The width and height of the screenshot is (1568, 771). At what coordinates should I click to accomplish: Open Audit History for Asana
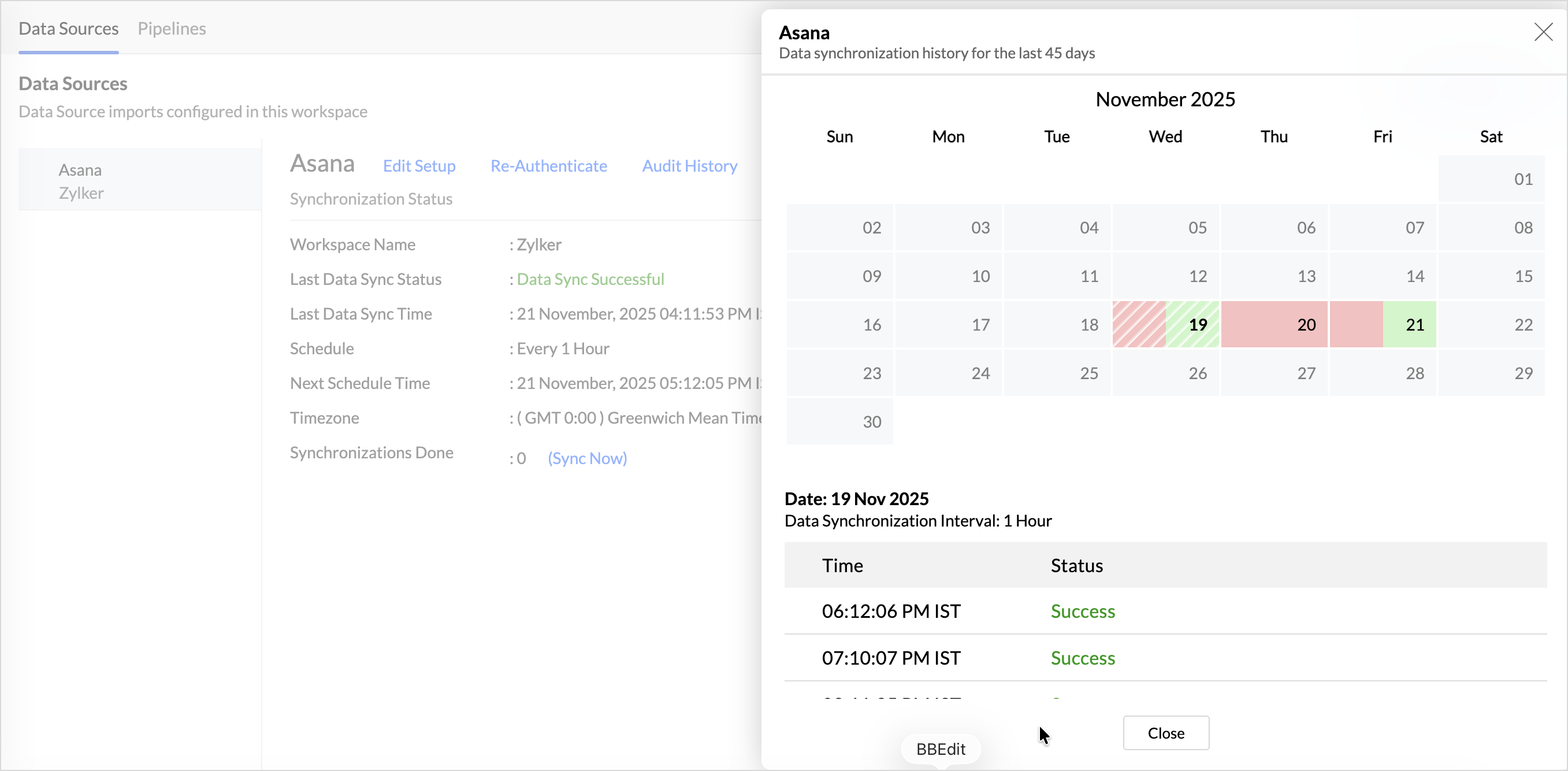point(689,166)
